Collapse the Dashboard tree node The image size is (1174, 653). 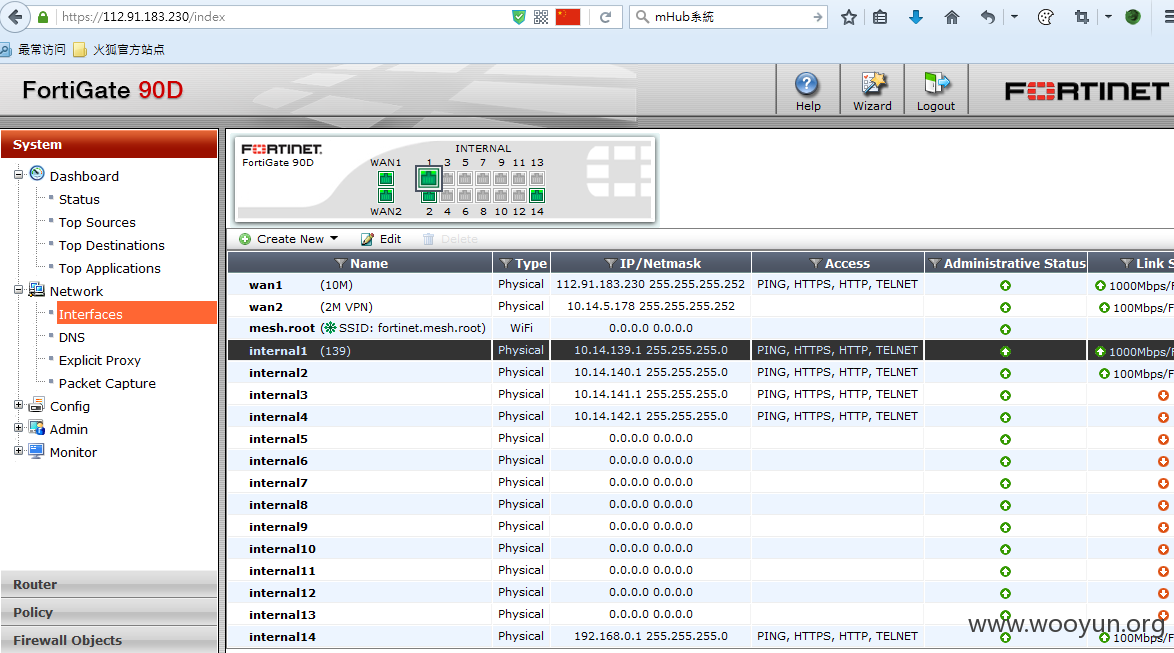pos(19,174)
